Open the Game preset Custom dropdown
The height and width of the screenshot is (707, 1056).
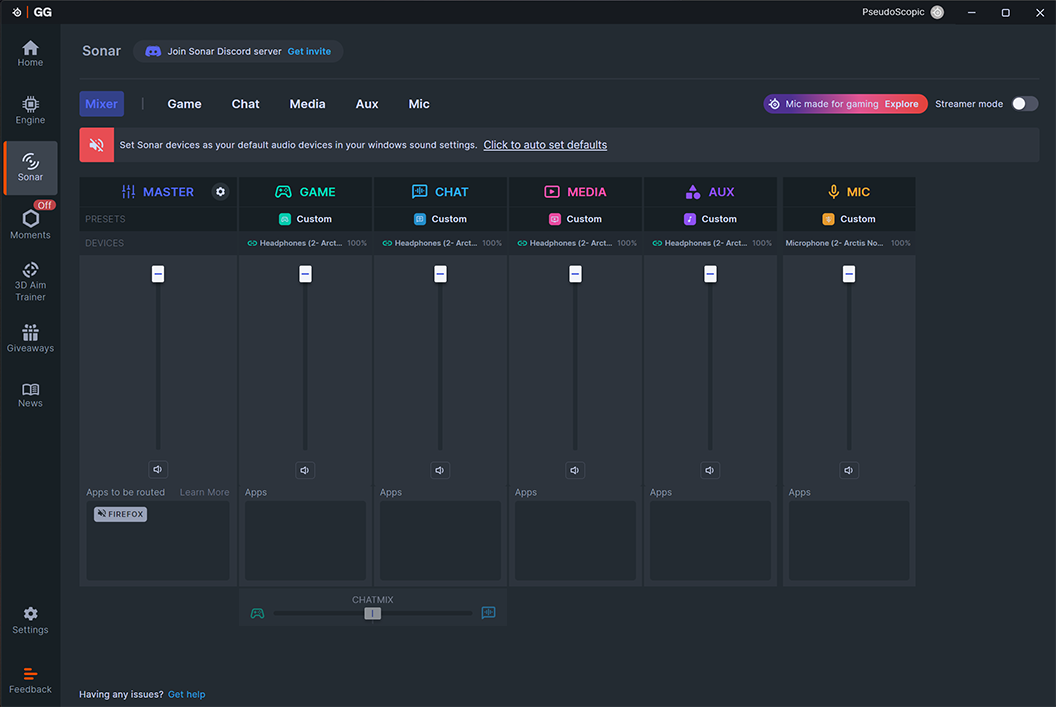[x=305, y=219]
